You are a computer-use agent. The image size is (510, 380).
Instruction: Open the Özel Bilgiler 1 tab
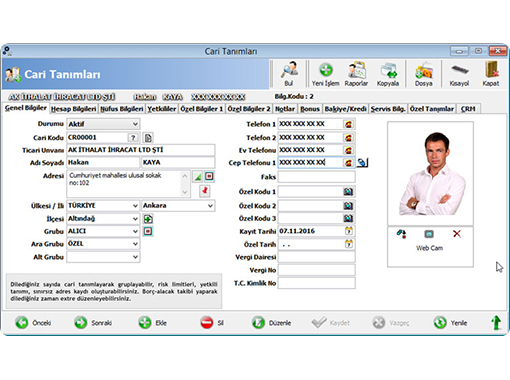[202, 109]
